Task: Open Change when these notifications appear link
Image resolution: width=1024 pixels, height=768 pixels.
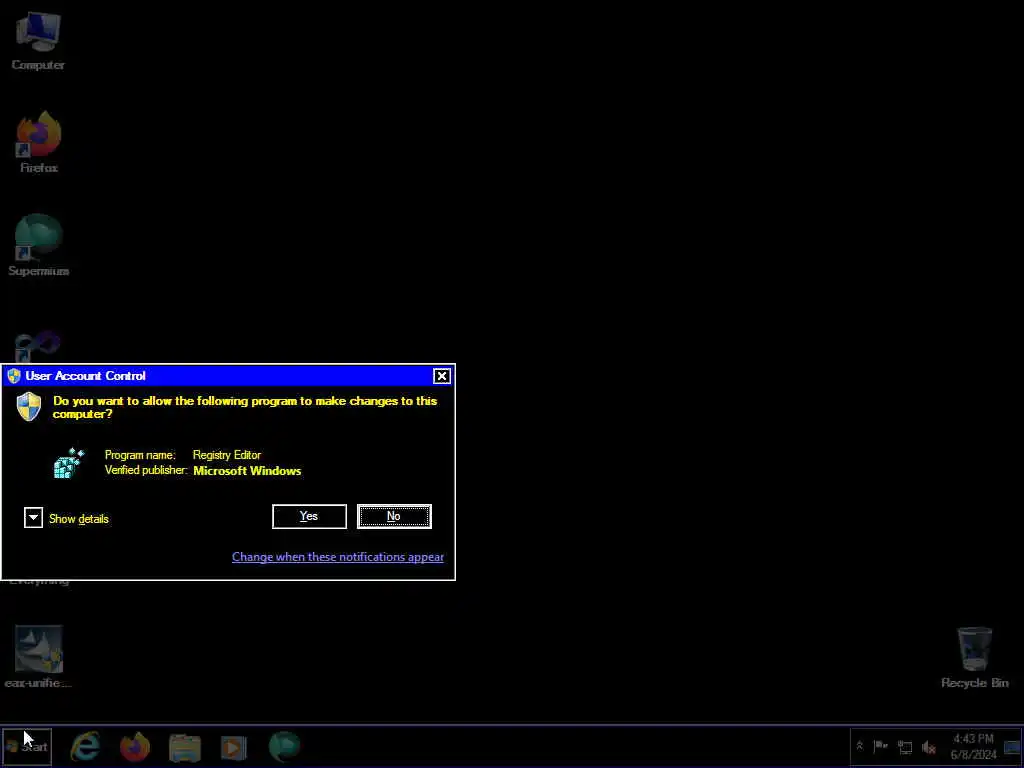Action: click(338, 556)
